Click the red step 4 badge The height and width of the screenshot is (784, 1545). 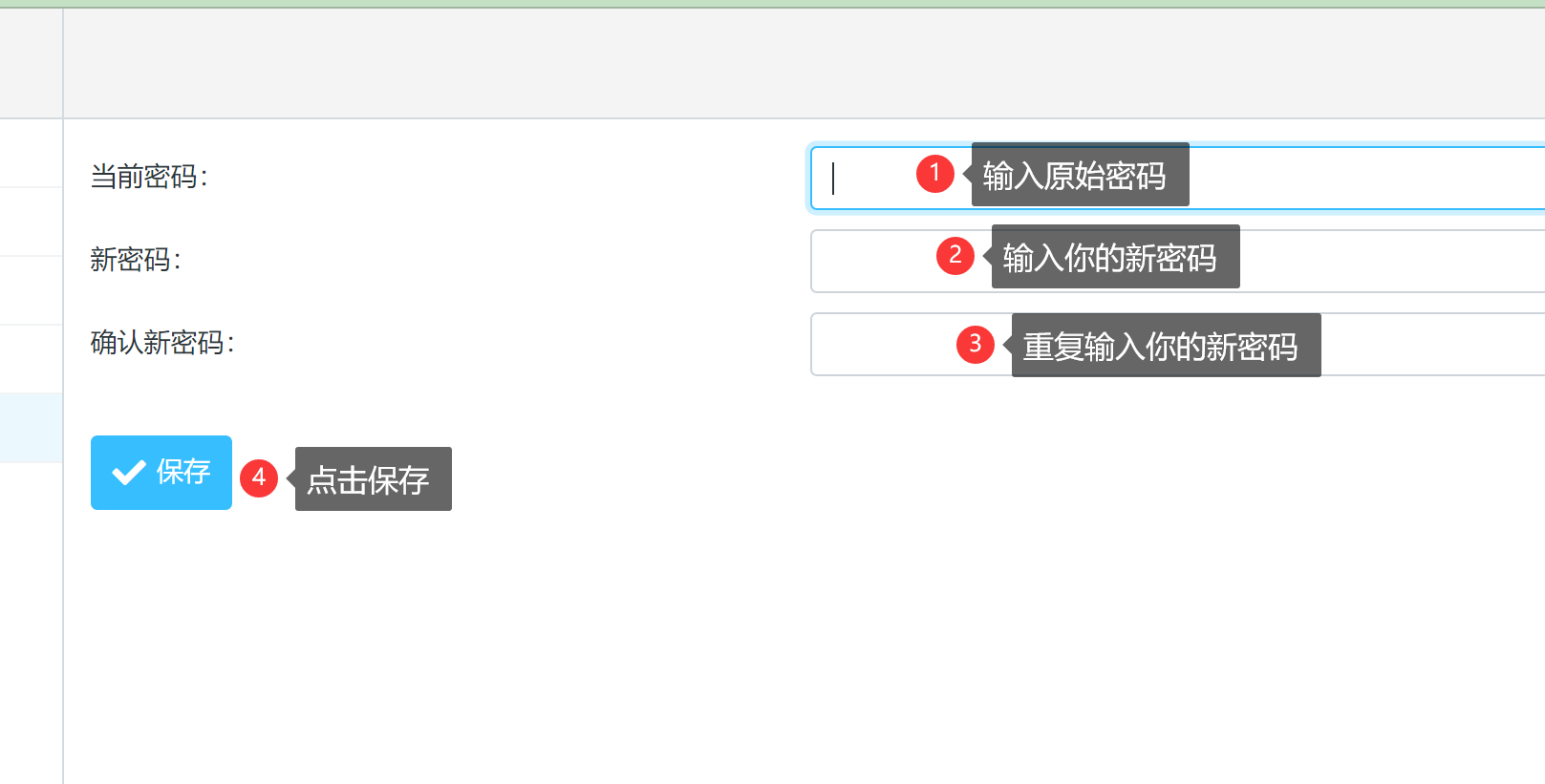(x=258, y=477)
